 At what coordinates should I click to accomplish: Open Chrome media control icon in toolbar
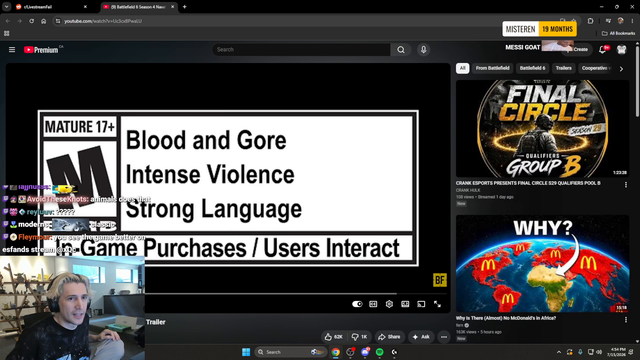pos(608,21)
